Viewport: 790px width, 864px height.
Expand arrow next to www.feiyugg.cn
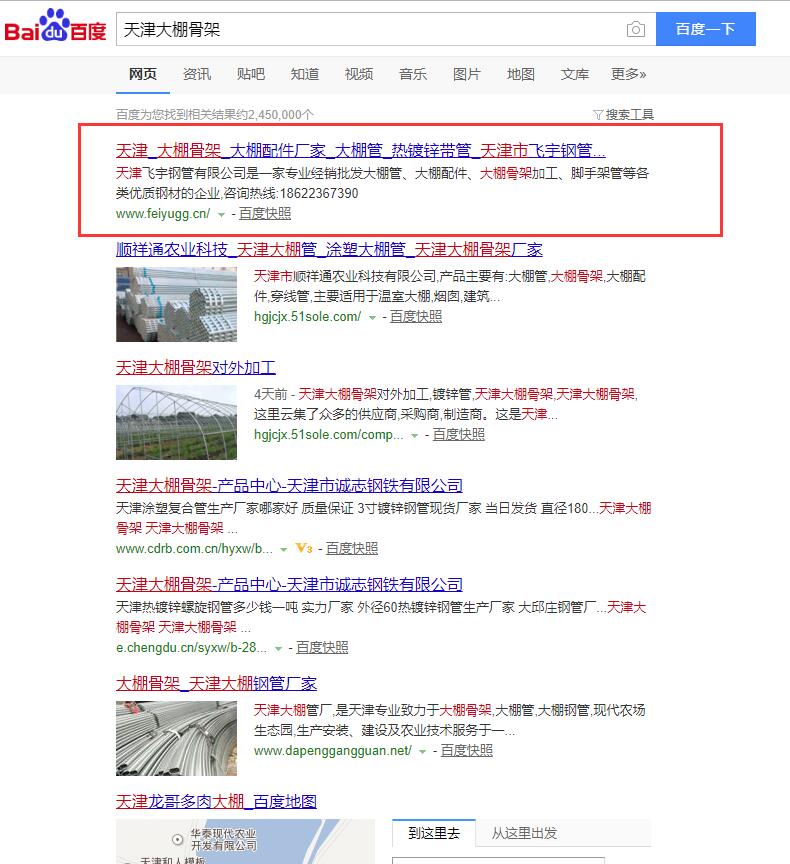221,214
